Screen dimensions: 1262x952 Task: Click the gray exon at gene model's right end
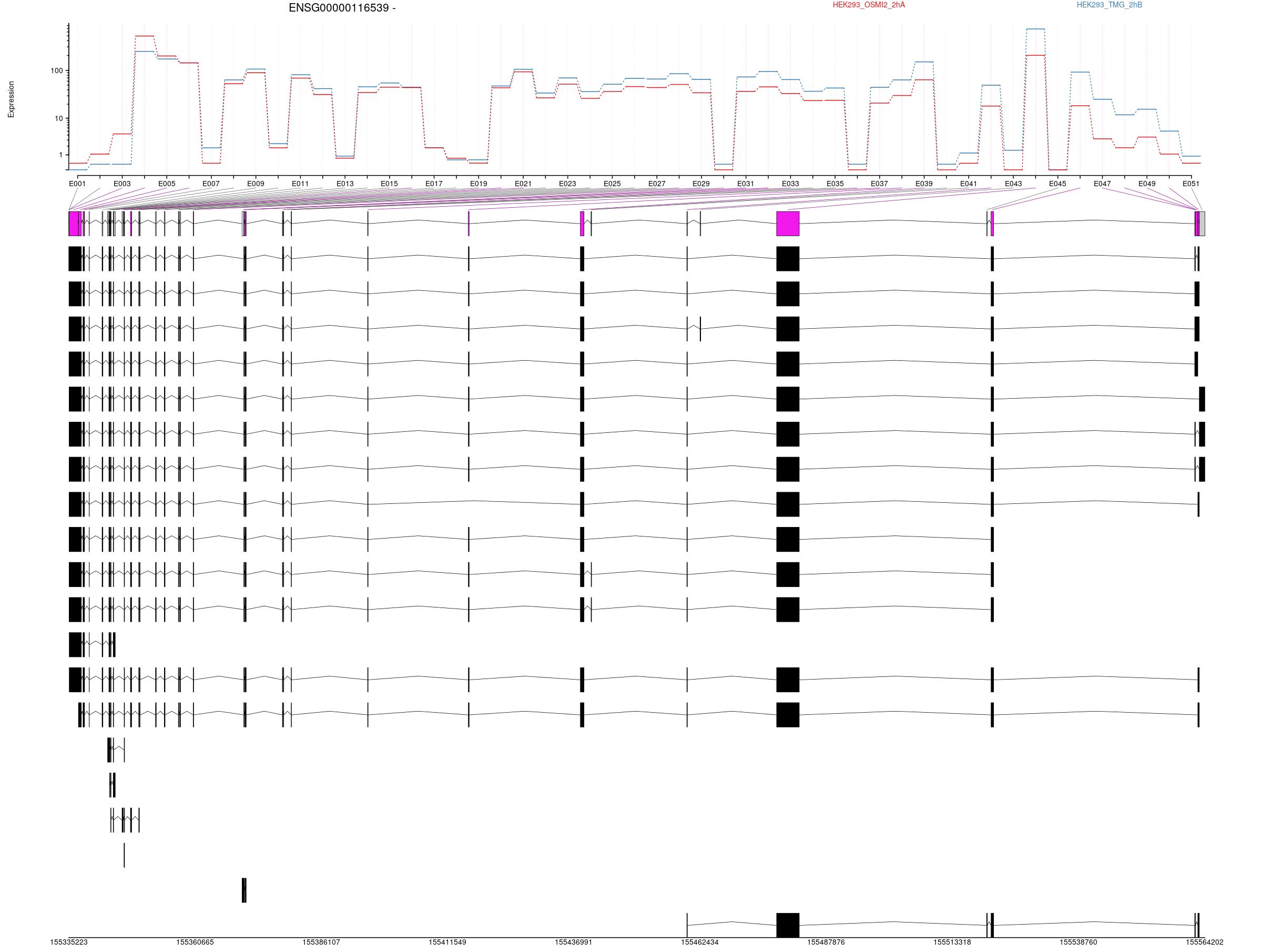pyautogui.click(x=1202, y=224)
